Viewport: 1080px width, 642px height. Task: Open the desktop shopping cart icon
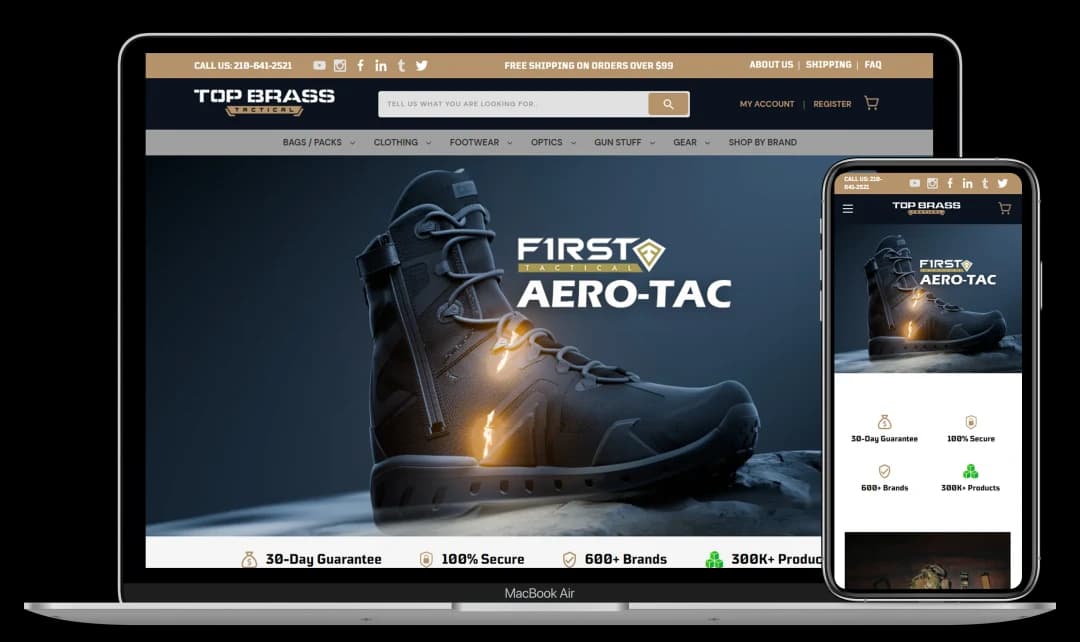click(871, 103)
